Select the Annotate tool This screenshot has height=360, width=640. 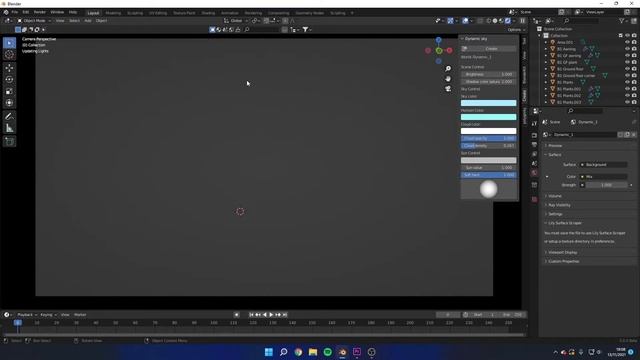[9, 117]
